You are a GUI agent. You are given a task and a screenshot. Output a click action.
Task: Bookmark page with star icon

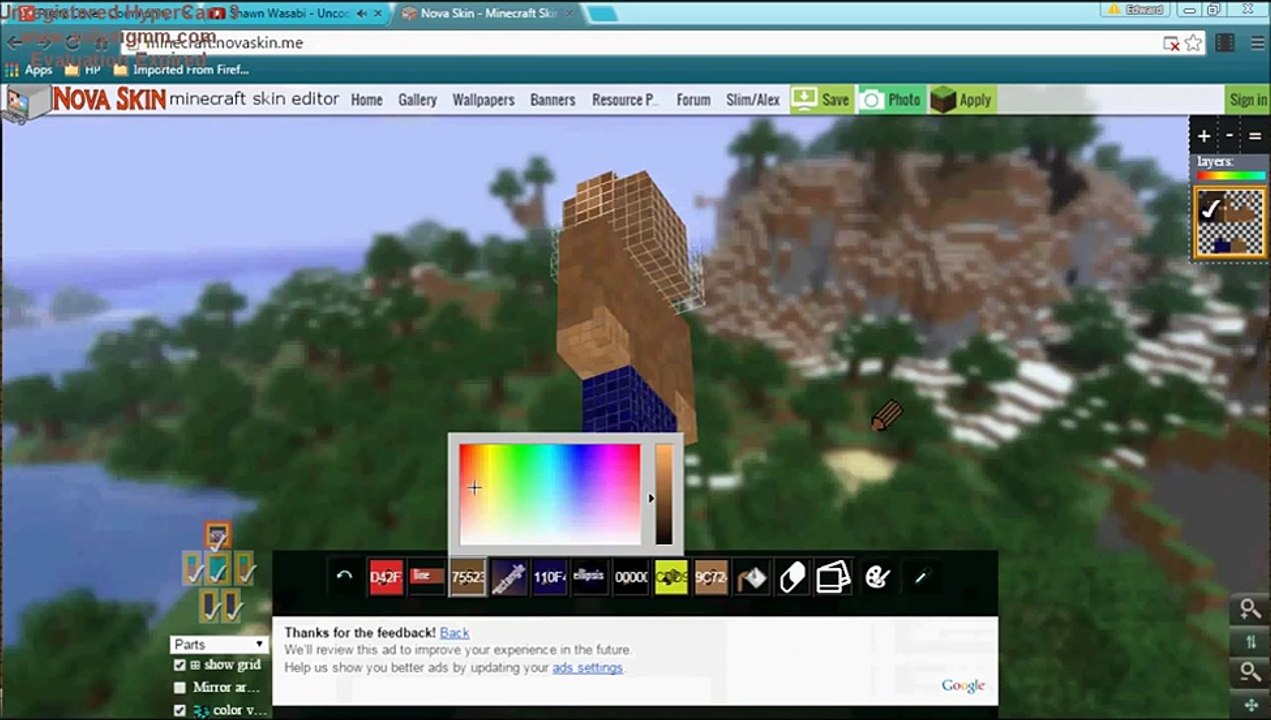(x=1193, y=43)
